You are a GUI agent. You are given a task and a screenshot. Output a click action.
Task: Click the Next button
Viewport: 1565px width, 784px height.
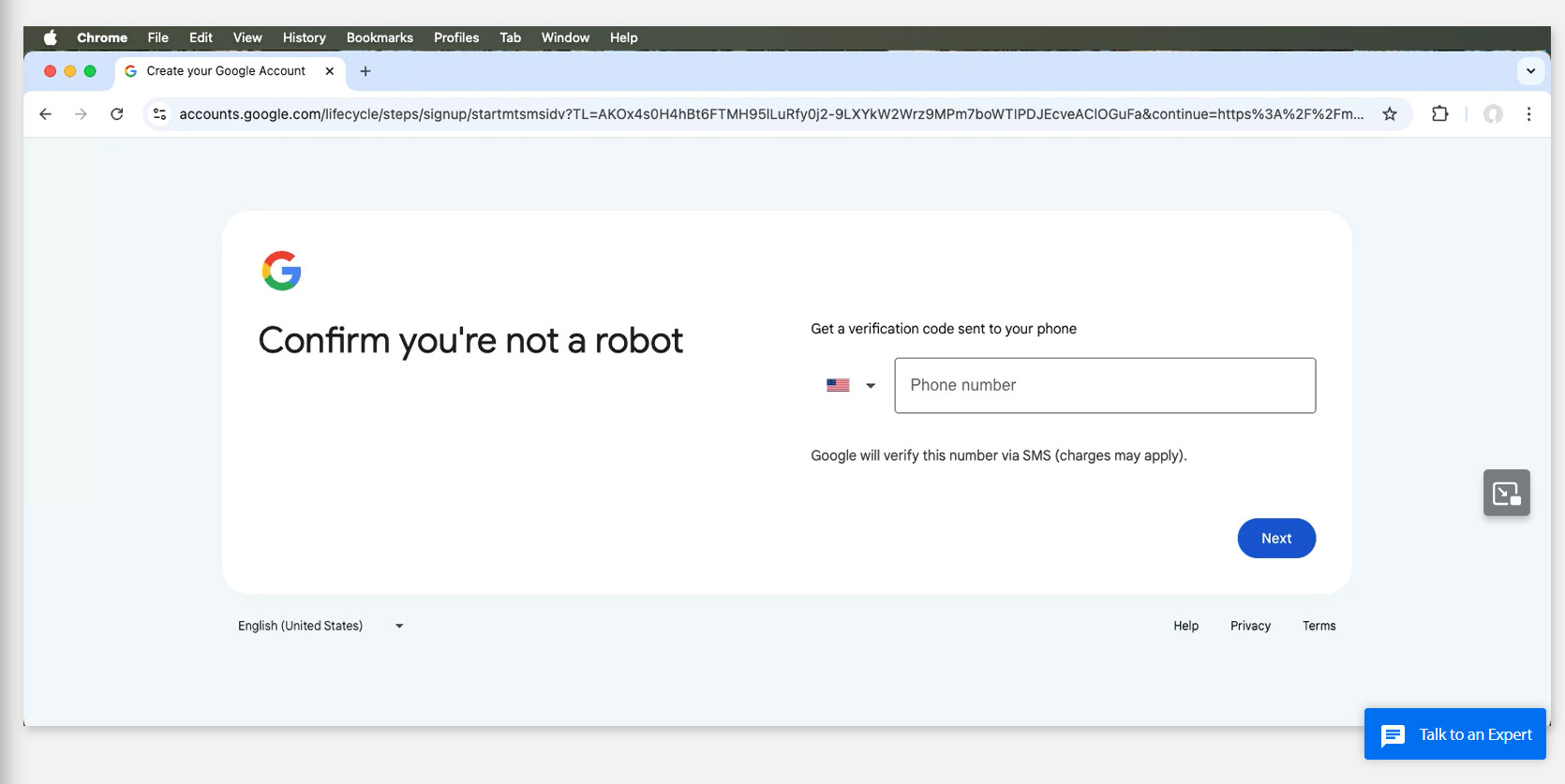(1276, 539)
